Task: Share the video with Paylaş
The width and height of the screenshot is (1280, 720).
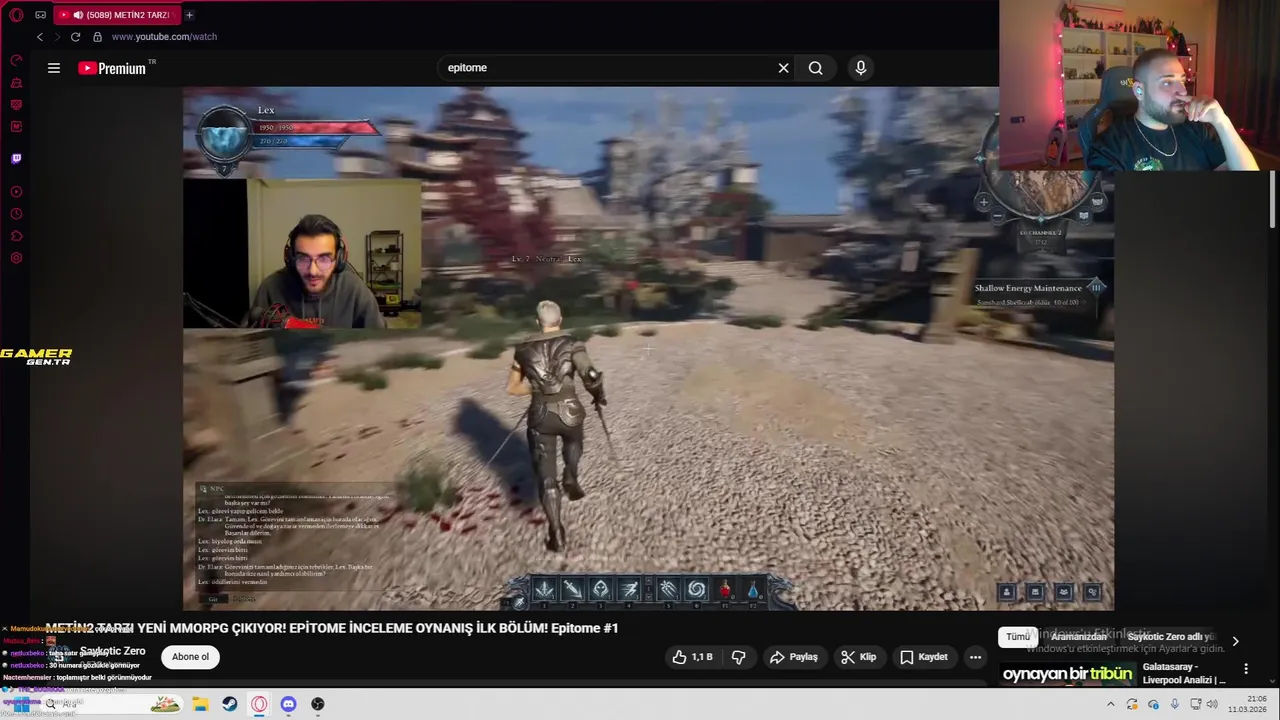Action: click(x=794, y=657)
